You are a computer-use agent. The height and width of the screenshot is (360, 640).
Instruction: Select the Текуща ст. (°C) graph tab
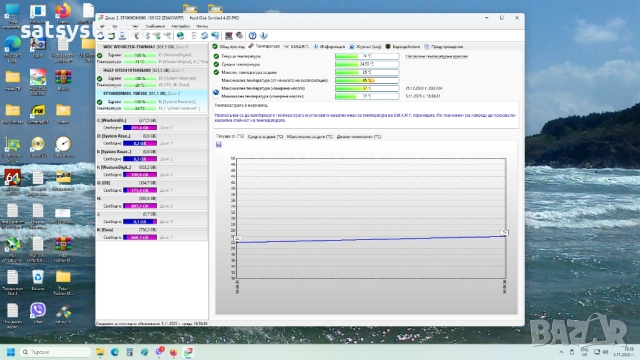pos(230,136)
